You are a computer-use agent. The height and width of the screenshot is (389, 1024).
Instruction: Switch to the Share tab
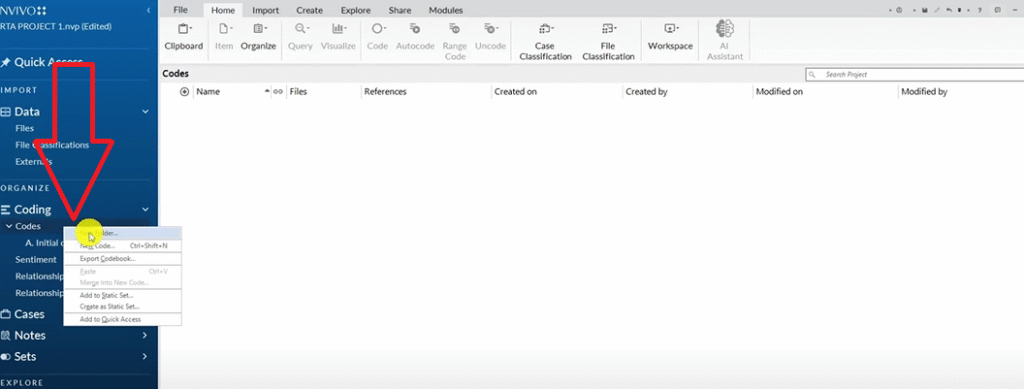point(400,10)
